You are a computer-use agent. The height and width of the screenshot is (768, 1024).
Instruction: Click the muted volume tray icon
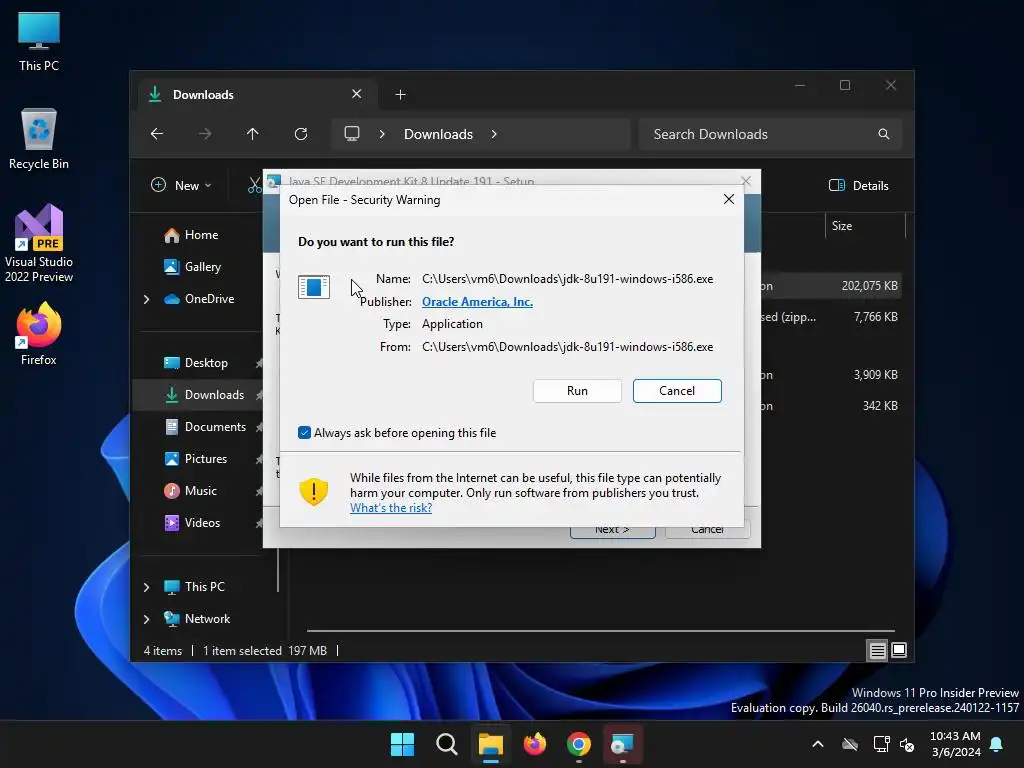(907, 744)
